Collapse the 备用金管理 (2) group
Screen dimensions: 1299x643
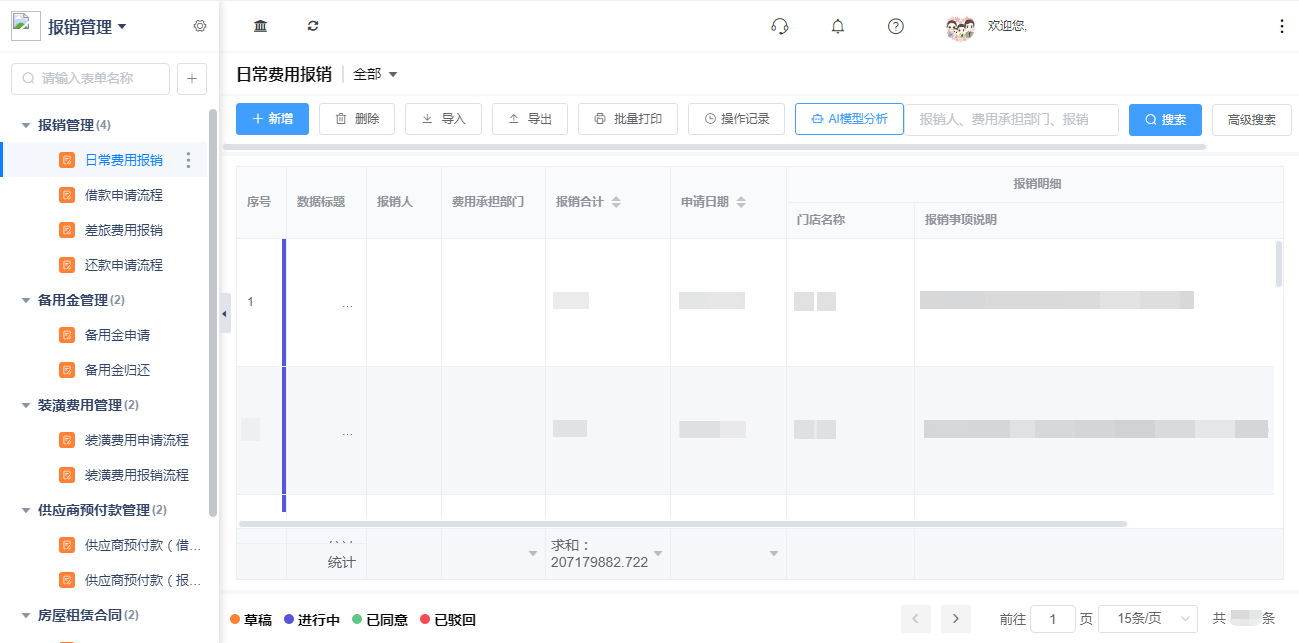point(26,300)
